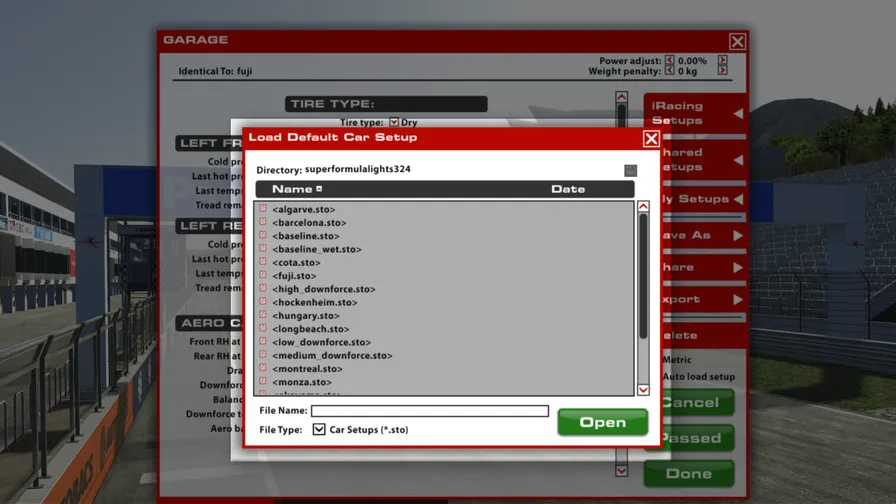Click the small gray directory icon

click(630, 170)
